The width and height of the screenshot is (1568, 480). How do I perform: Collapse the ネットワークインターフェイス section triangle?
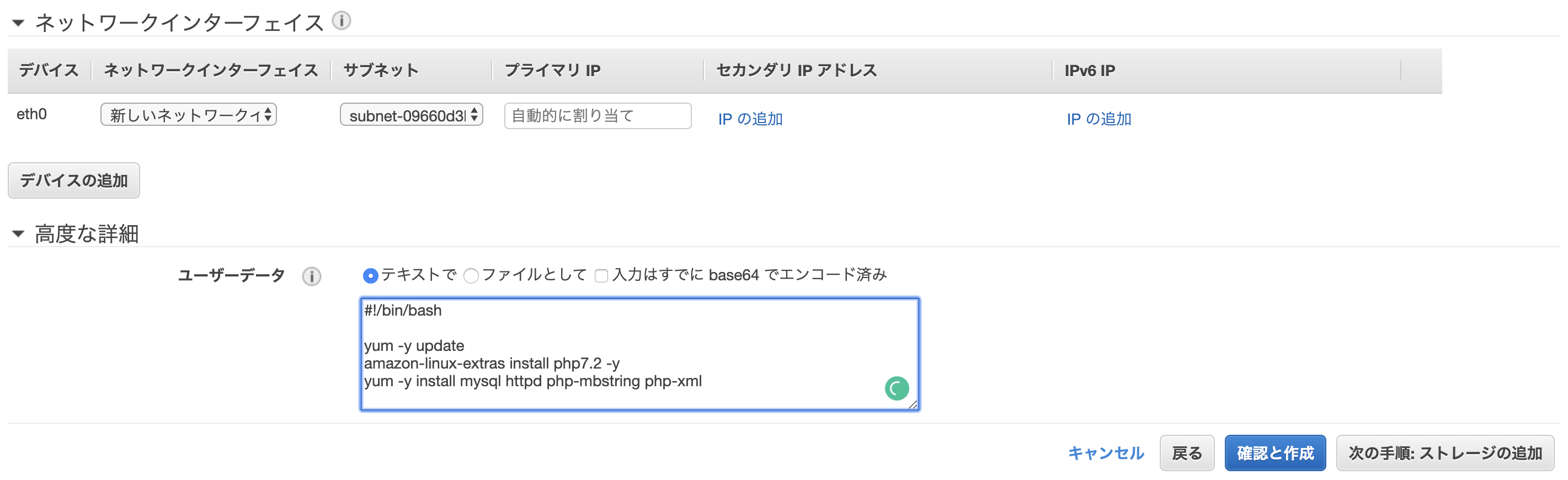pos(18,23)
